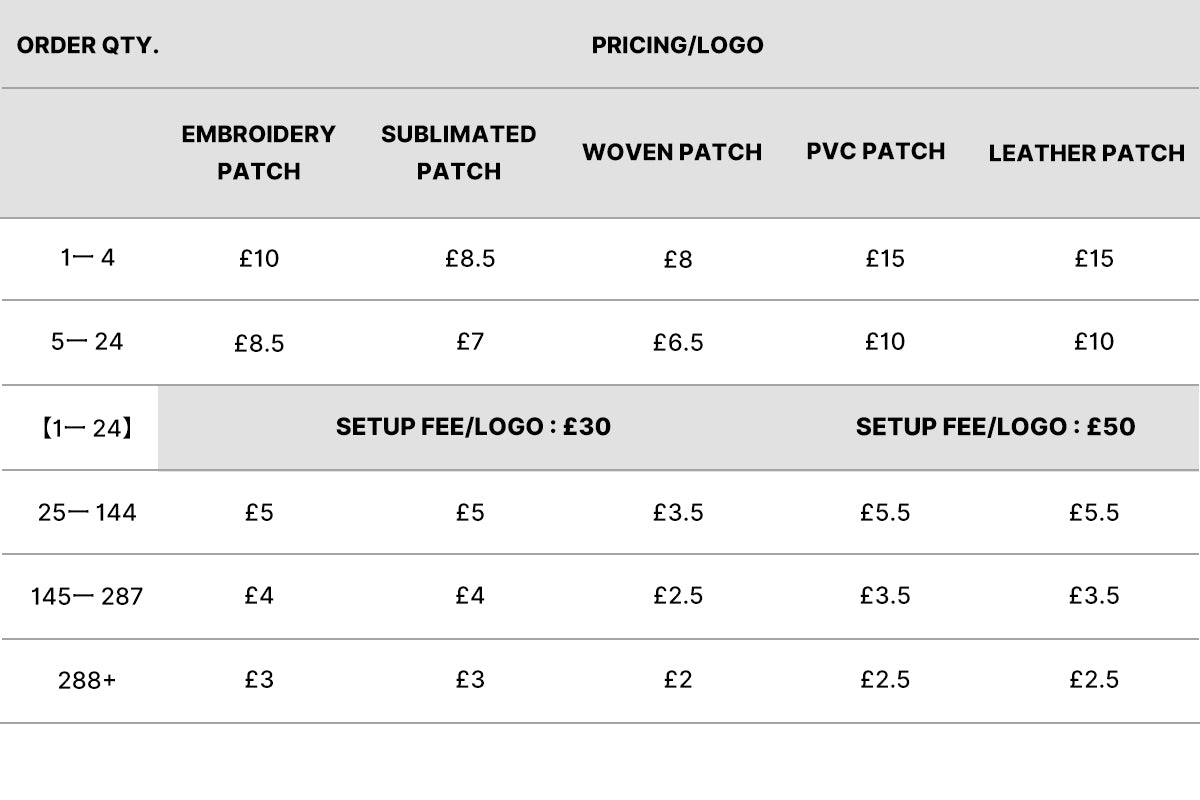Image resolution: width=1200 pixels, height=800 pixels.
Task: Click the 25—144 quantity row label
Action: (x=87, y=513)
